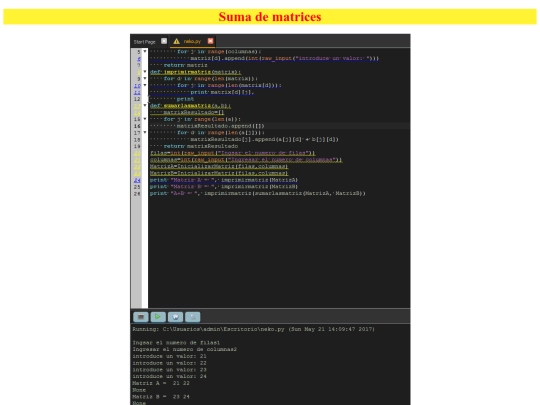Collapse the fold arrow at line 9
The width and height of the screenshot is (540, 405).
[145, 79]
